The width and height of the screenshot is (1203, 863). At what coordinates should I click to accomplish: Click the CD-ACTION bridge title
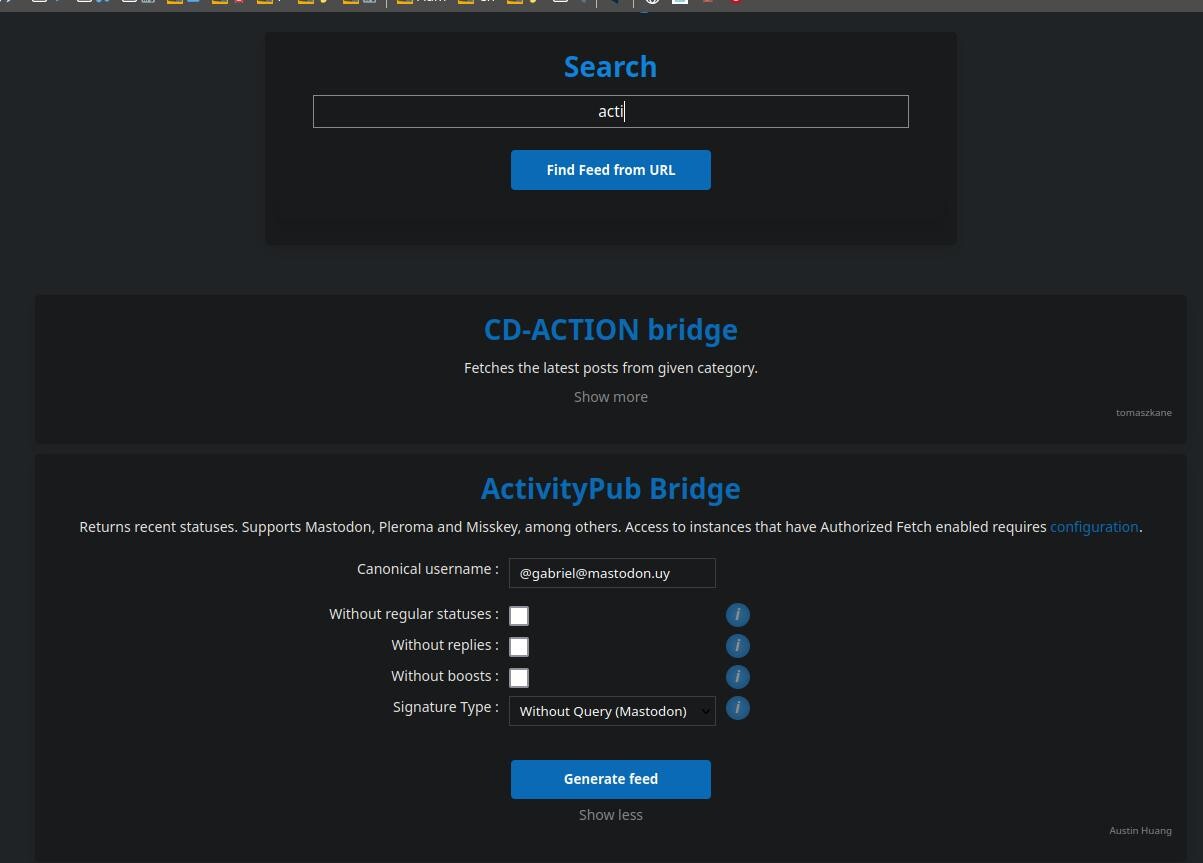(x=610, y=330)
